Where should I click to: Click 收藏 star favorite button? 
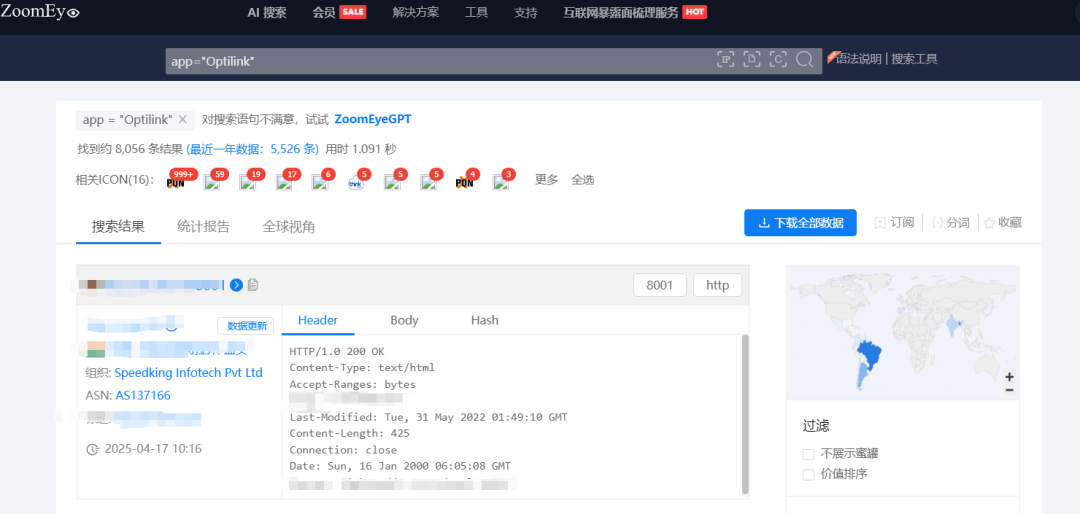click(1003, 223)
